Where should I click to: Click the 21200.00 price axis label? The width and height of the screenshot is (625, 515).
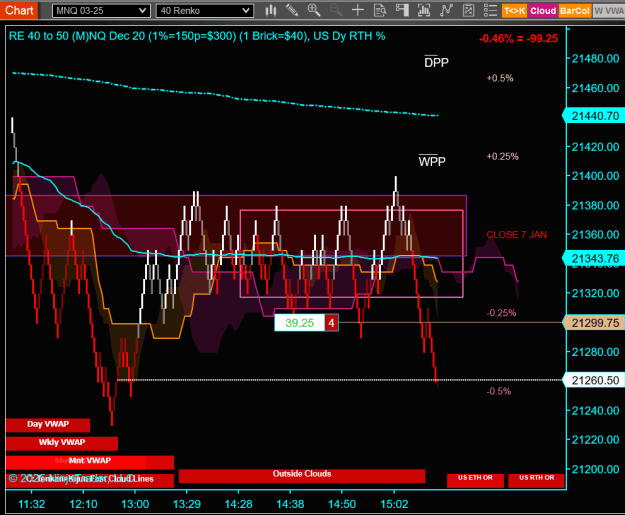(x=596, y=469)
